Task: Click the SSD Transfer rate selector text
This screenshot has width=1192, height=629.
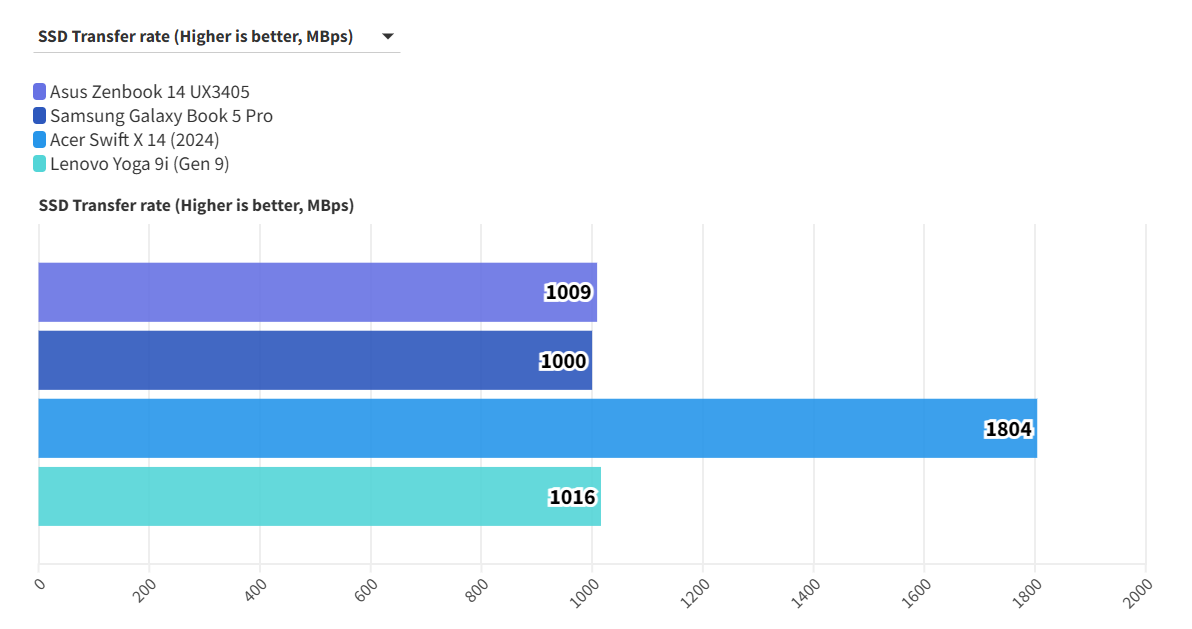Action: coord(195,37)
